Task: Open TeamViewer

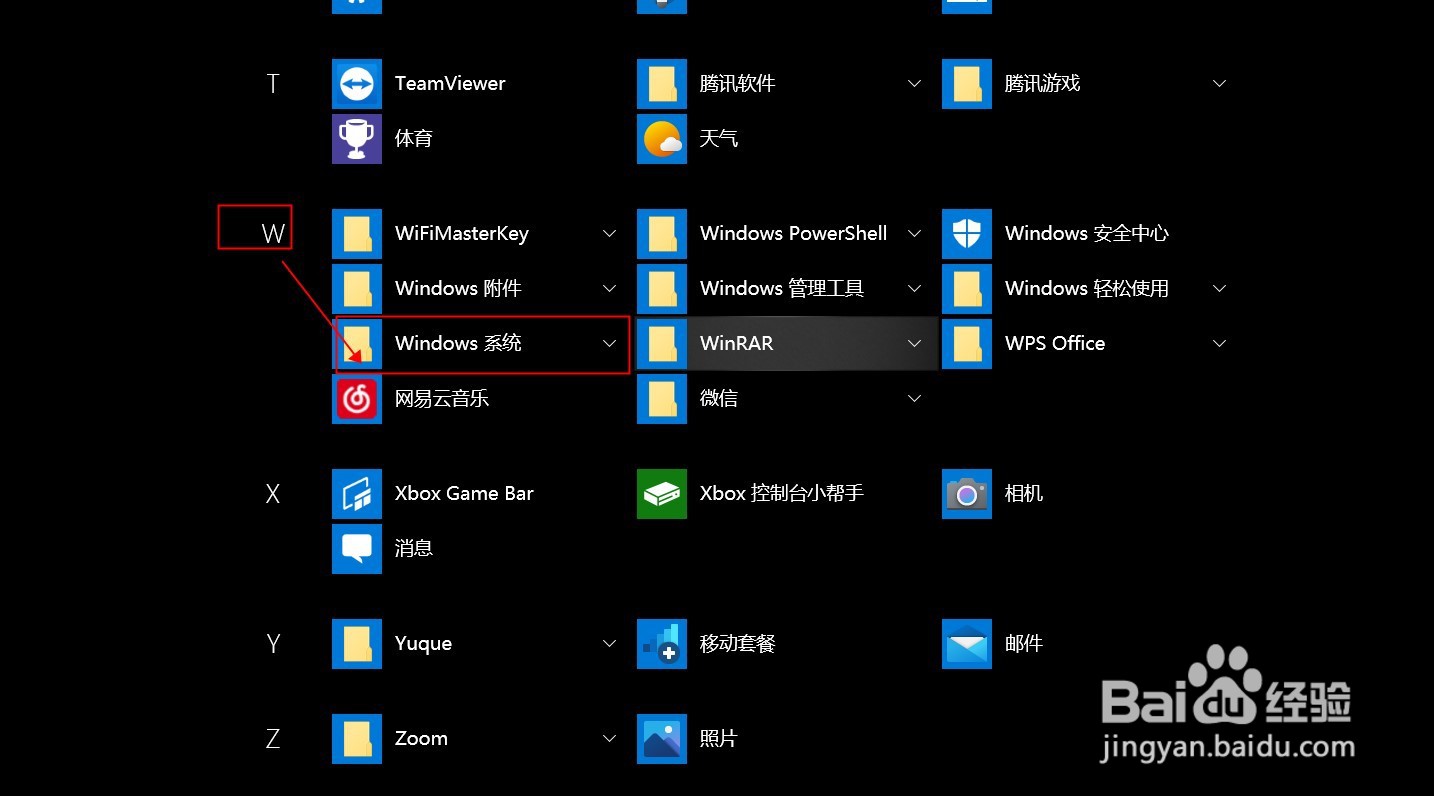Action: (x=450, y=83)
